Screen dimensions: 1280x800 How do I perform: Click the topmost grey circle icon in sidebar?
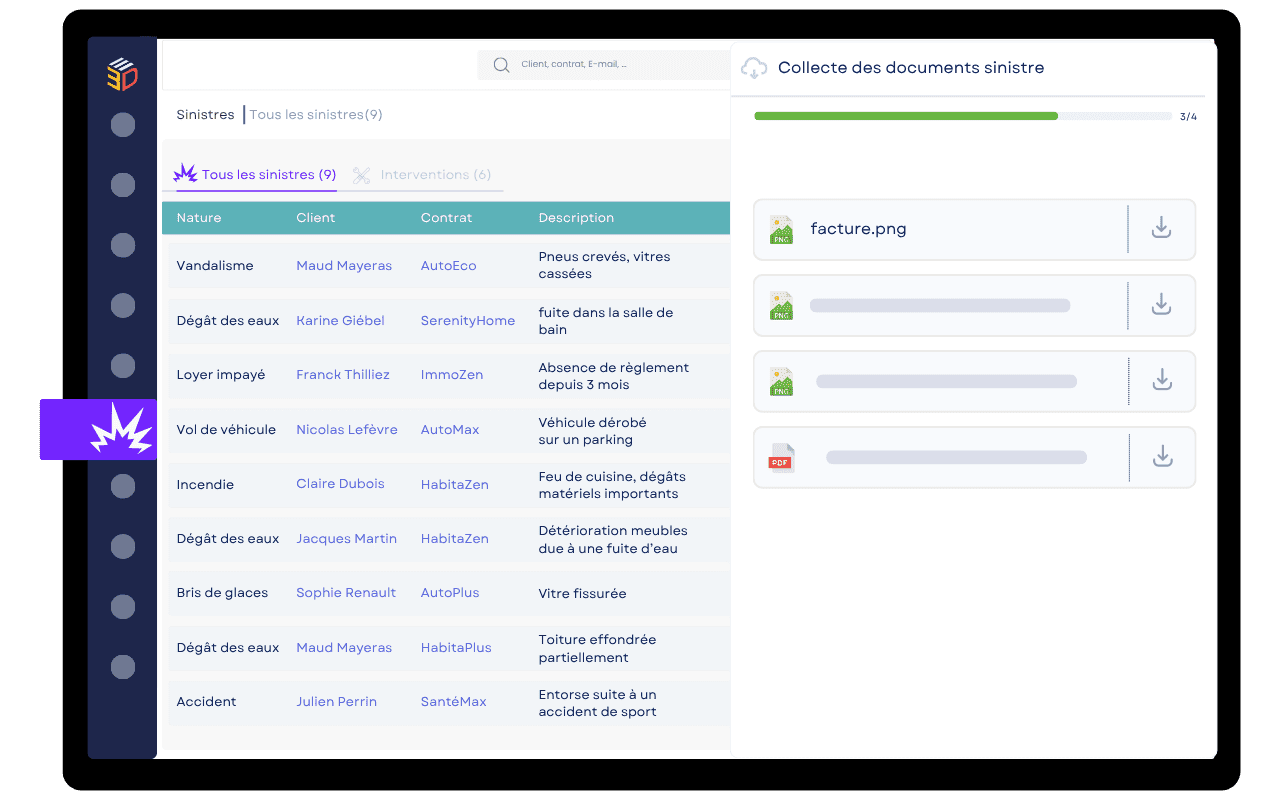[122, 125]
